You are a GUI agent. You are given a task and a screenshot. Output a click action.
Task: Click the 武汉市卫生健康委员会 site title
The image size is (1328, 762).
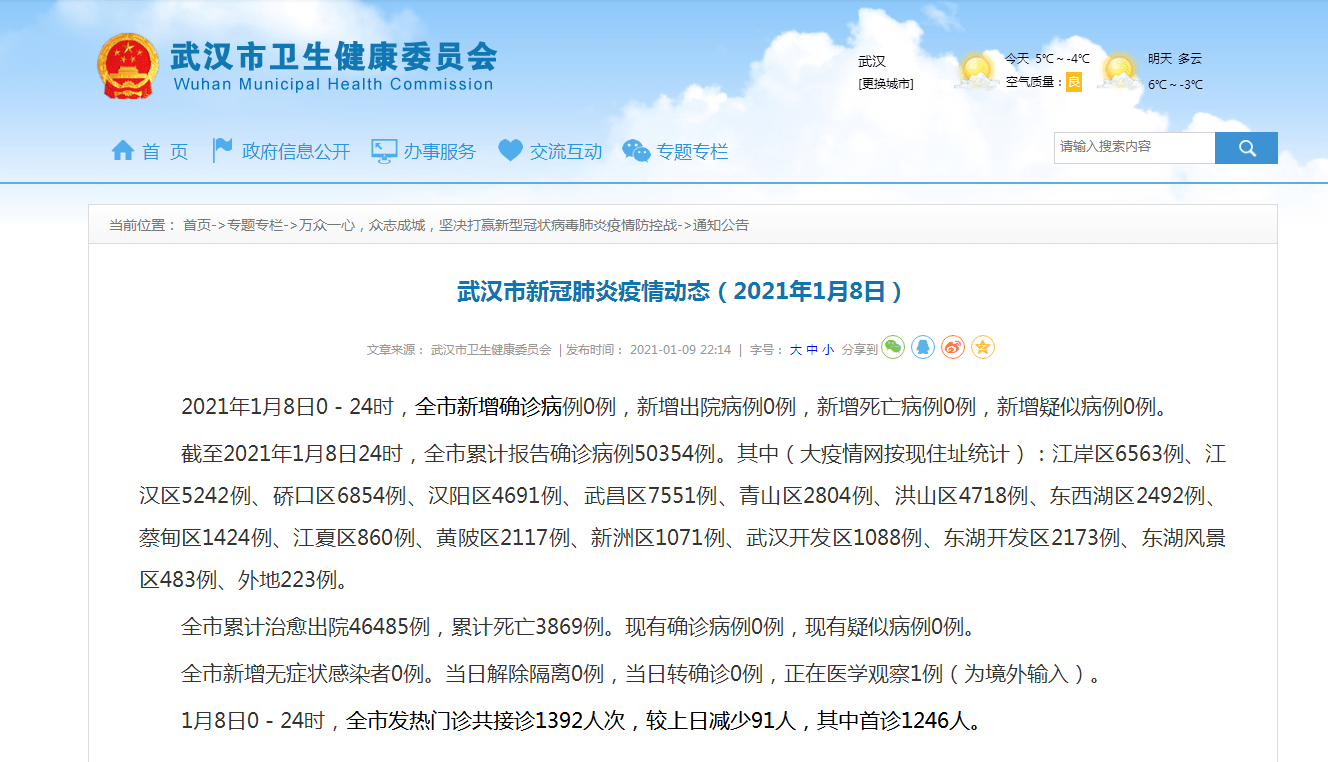pyautogui.click(x=334, y=56)
